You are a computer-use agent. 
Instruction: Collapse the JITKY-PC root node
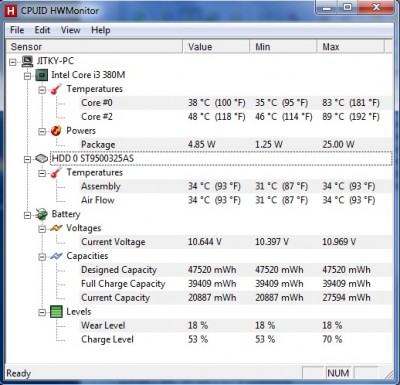tap(13, 62)
